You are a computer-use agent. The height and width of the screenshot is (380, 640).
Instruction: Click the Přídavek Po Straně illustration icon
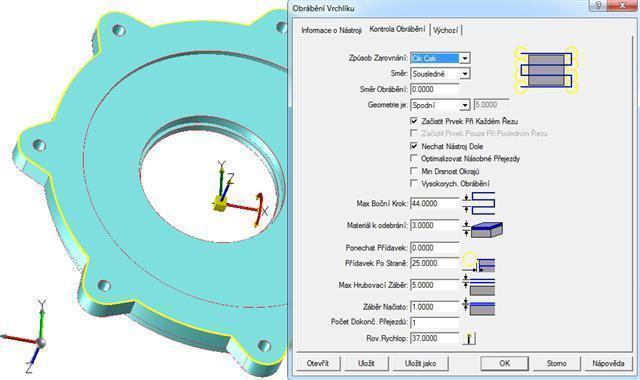pyautogui.click(x=479, y=262)
